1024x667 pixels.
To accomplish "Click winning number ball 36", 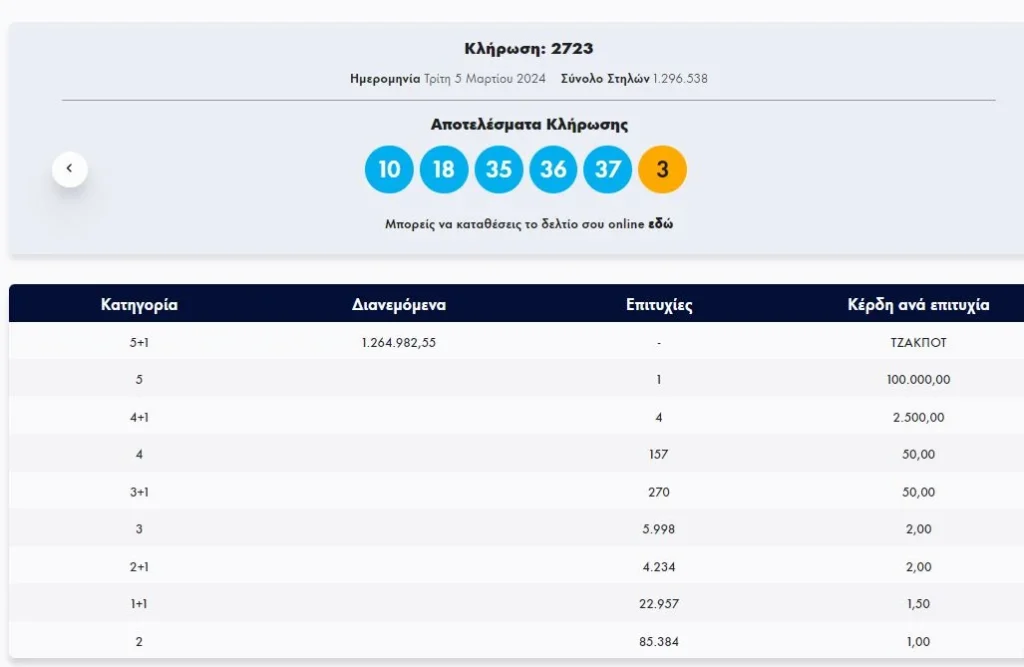I will pos(553,169).
